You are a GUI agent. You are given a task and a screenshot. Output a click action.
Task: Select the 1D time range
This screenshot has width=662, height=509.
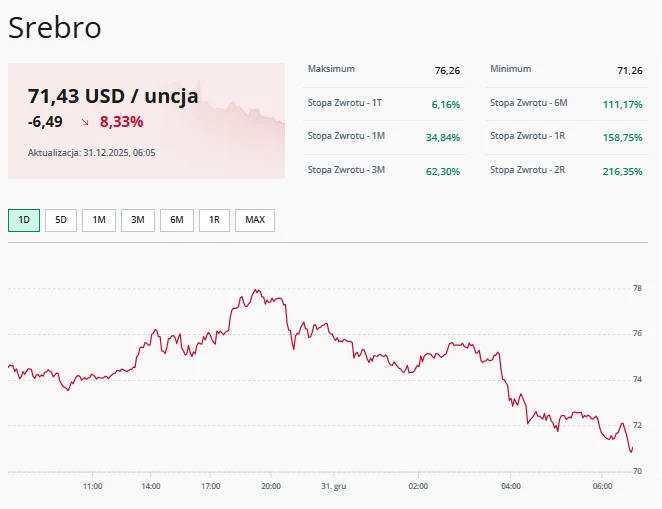24,220
